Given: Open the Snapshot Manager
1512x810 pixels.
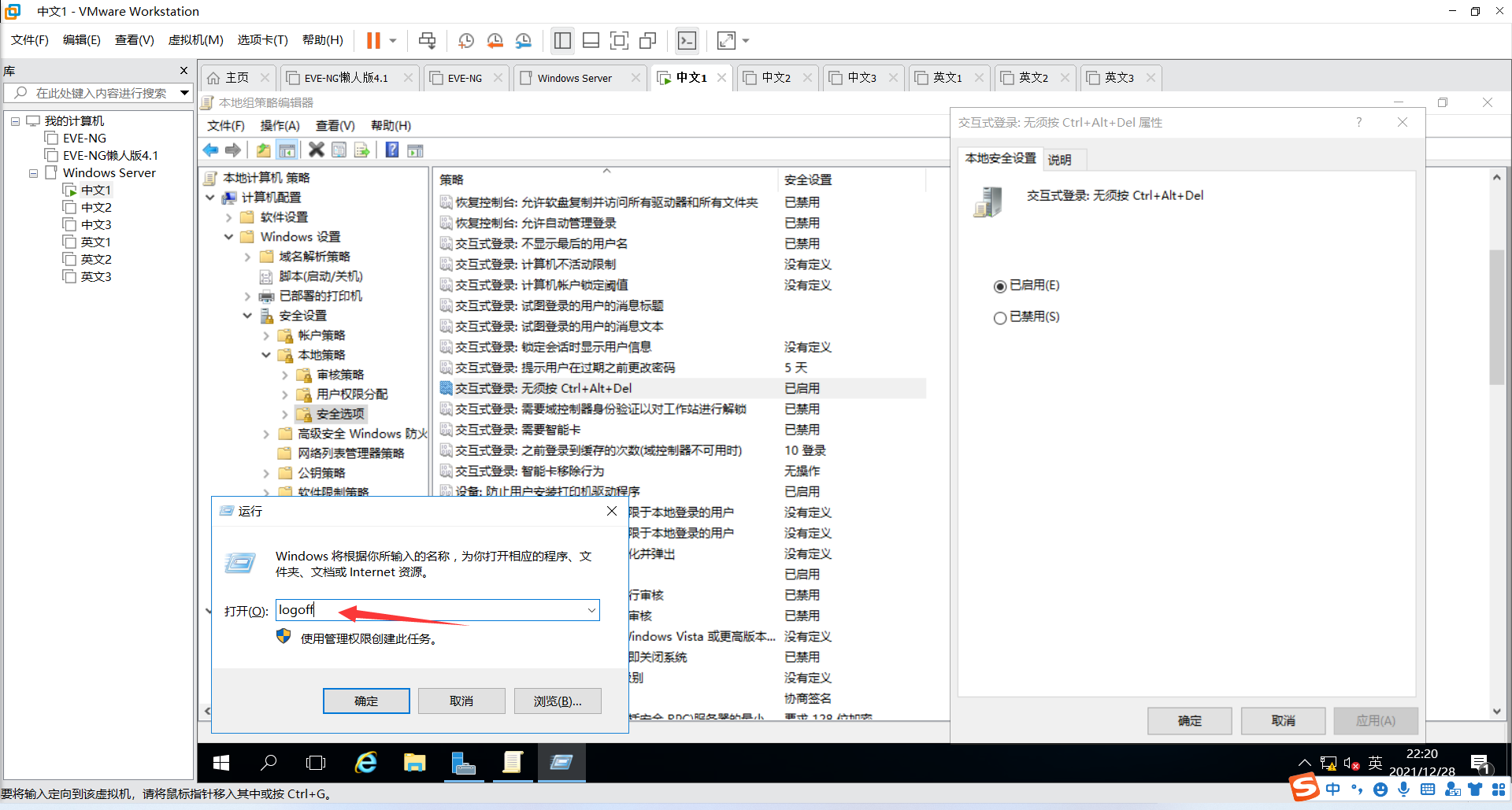Looking at the screenshot, I should pyautogui.click(x=524, y=40).
